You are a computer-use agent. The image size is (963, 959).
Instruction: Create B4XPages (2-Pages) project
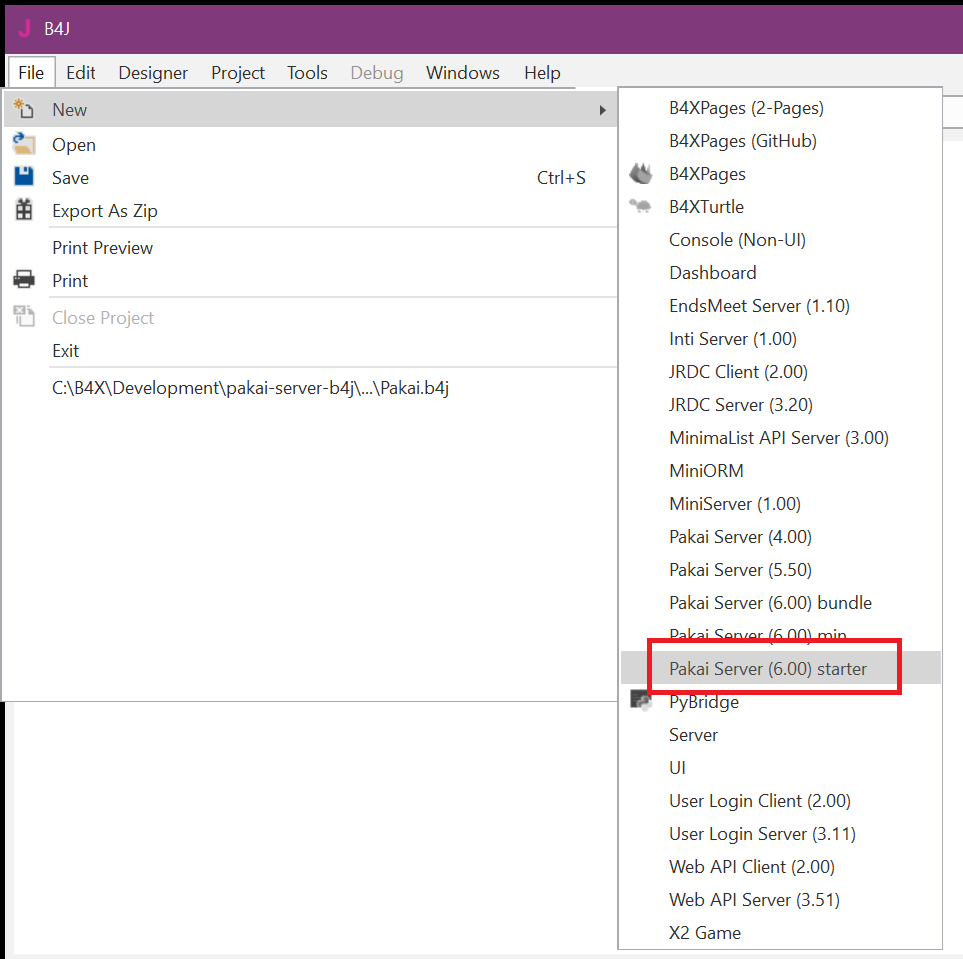click(x=781, y=108)
